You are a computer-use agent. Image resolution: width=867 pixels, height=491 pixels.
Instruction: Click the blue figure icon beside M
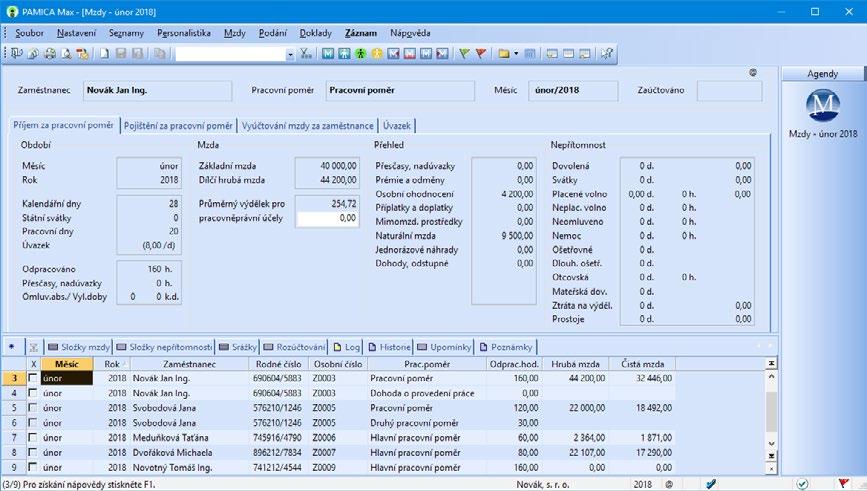(x=344, y=54)
